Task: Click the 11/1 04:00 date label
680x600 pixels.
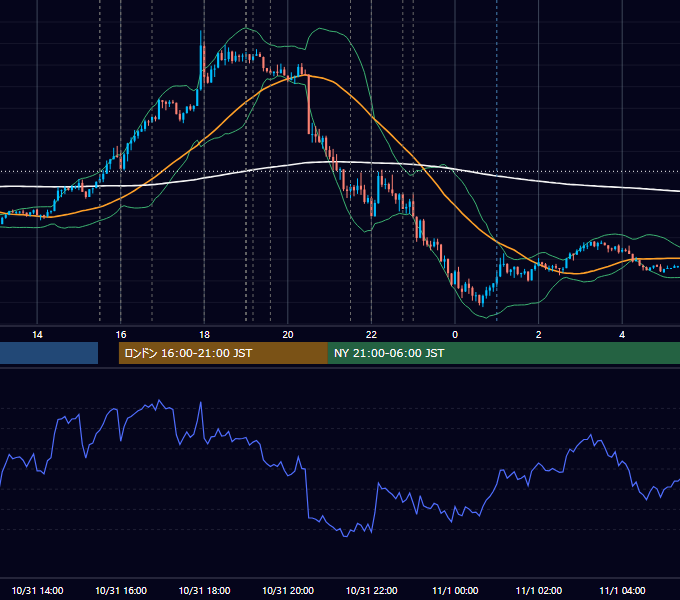Action: coord(622,590)
